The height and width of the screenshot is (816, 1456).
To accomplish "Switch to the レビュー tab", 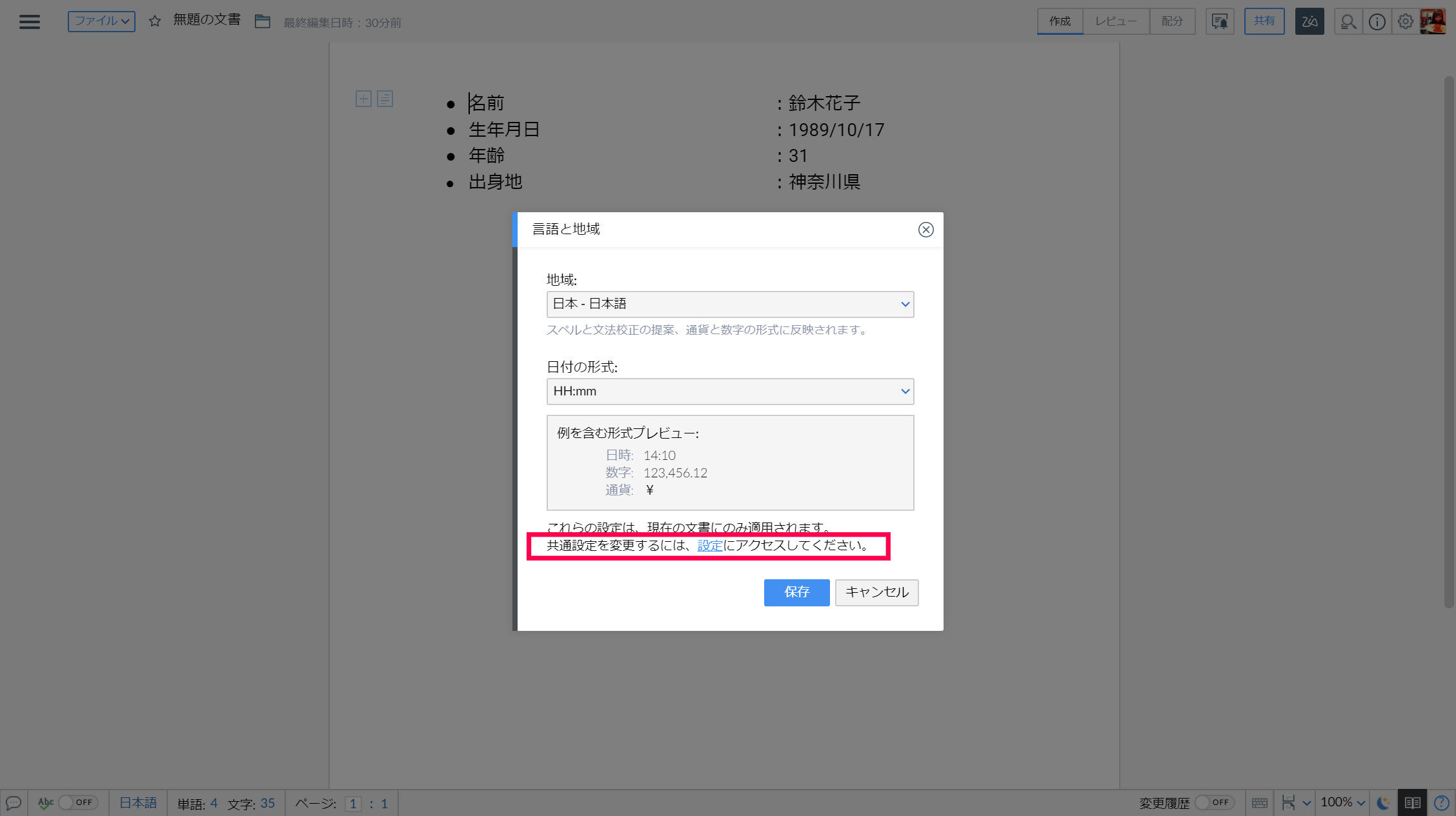I will pos(1116,21).
